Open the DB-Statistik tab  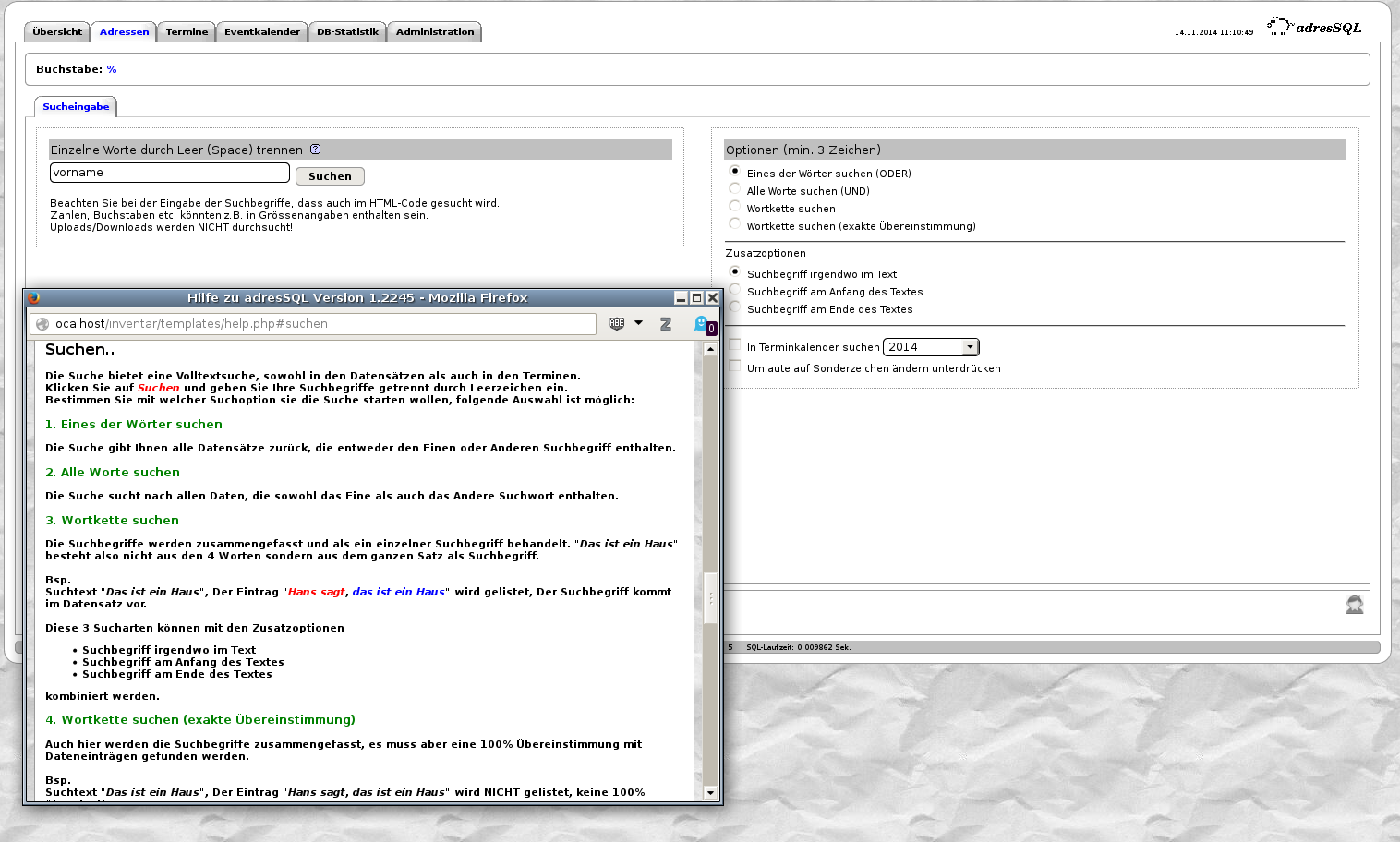346,30
